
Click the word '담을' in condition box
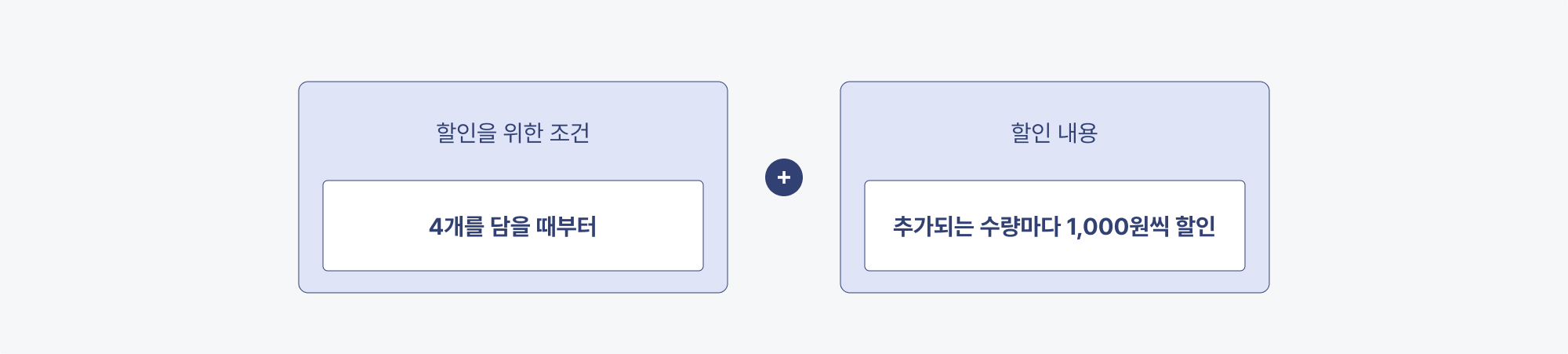(510, 227)
